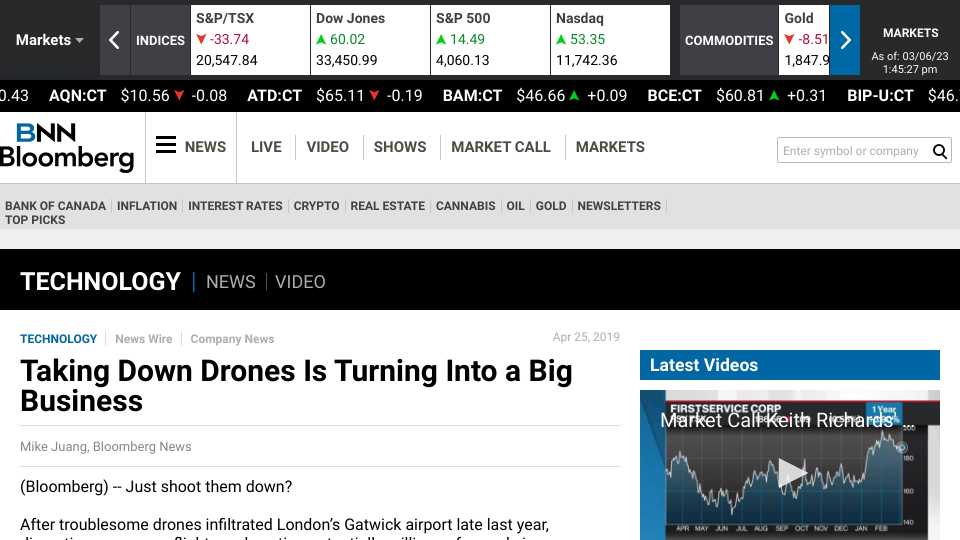The height and width of the screenshot is (540, 960).
Task: Click the Company News tag
Action: [x=232, y=339]
